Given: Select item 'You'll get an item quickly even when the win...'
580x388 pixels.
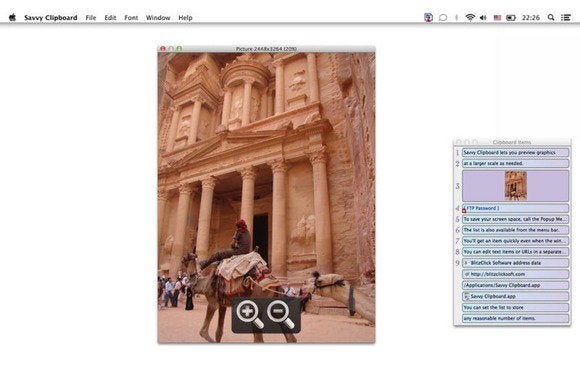Looking at the screenshot, I should tap(515, 241).
